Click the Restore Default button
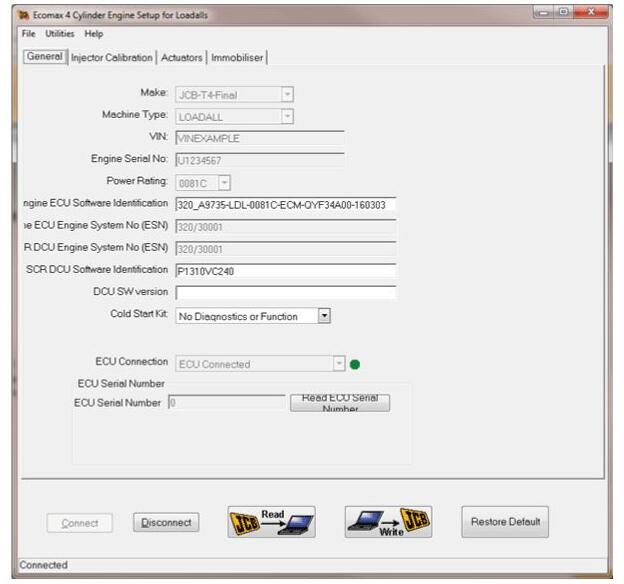 pyautogui.click(x=505, y=521)
